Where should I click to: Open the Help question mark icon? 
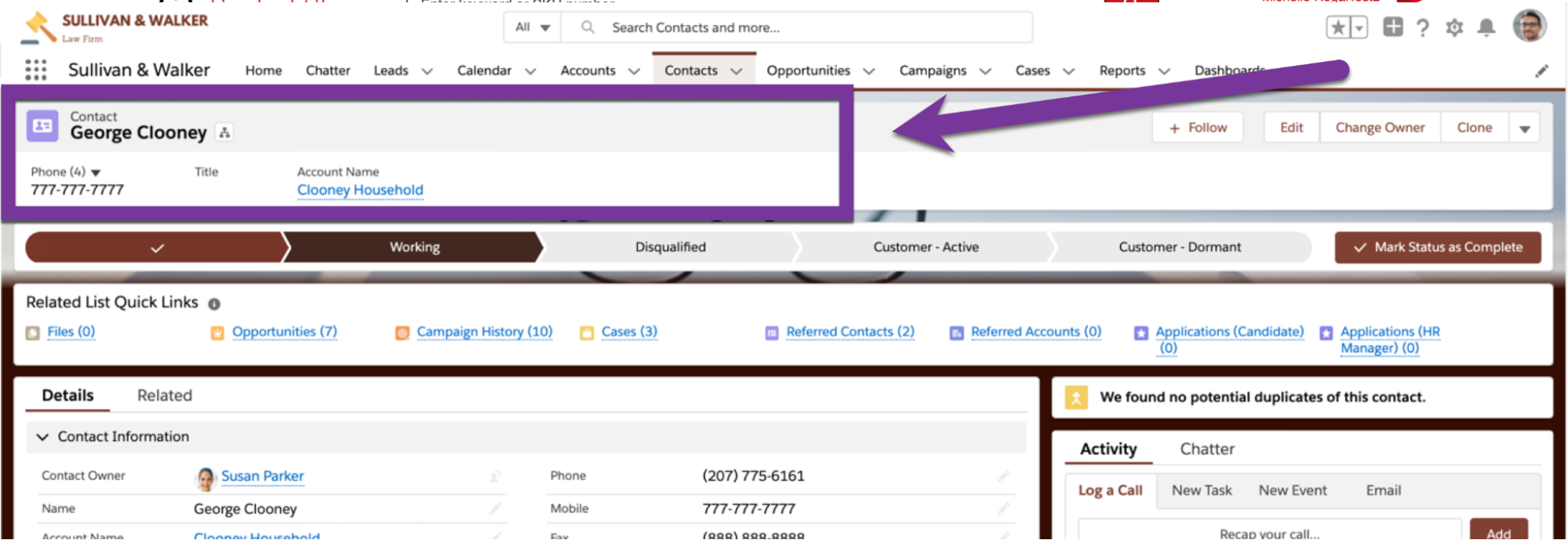tap(1423, 28)
